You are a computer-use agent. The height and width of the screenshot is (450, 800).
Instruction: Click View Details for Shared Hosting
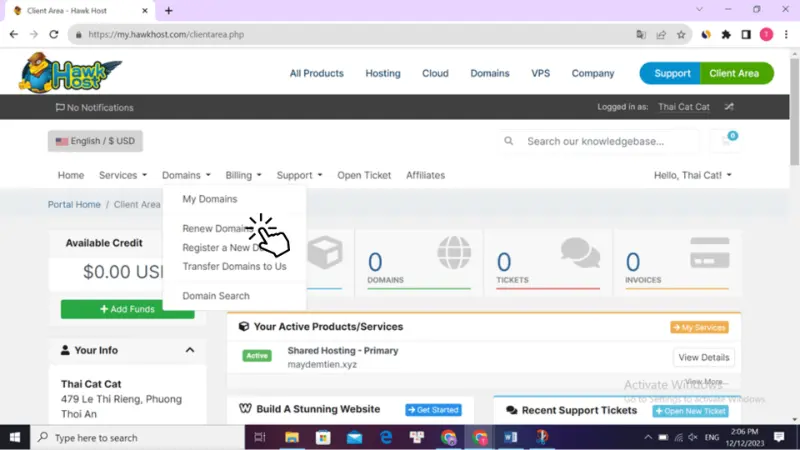coord(704,357)
